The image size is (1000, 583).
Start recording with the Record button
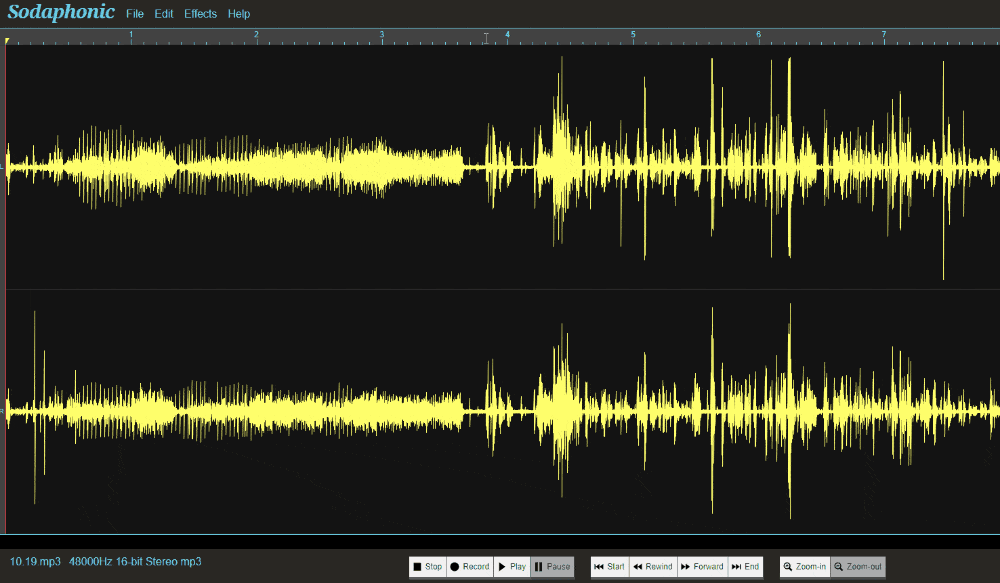(x=469, y=567)
